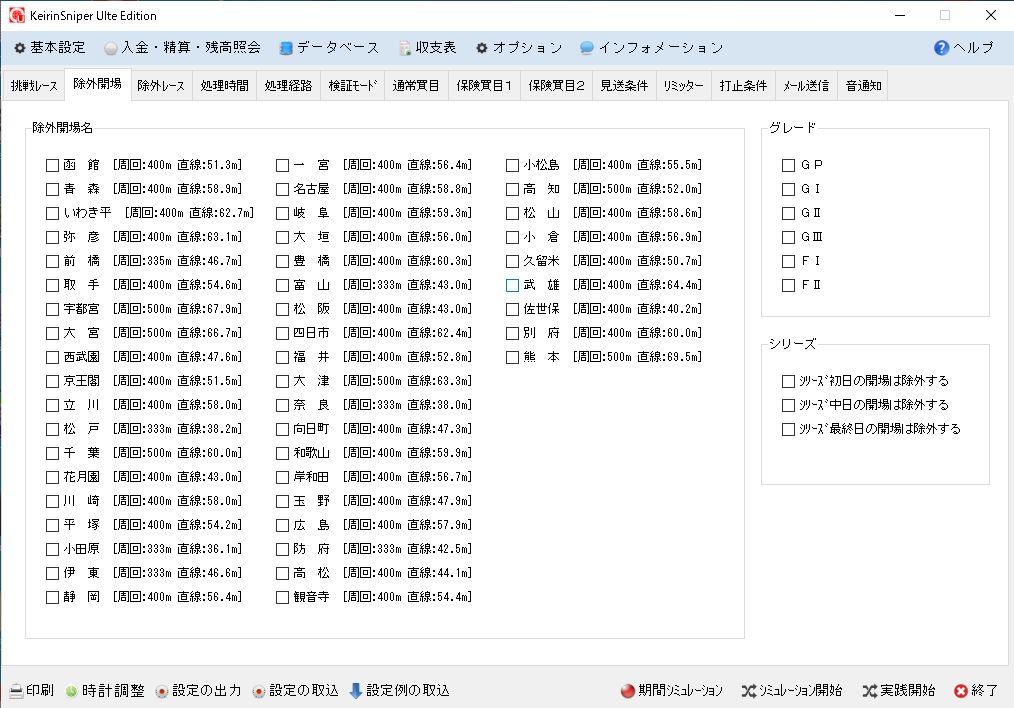
Task: Click the ヘルプ question mark icon
Action: 942,47
